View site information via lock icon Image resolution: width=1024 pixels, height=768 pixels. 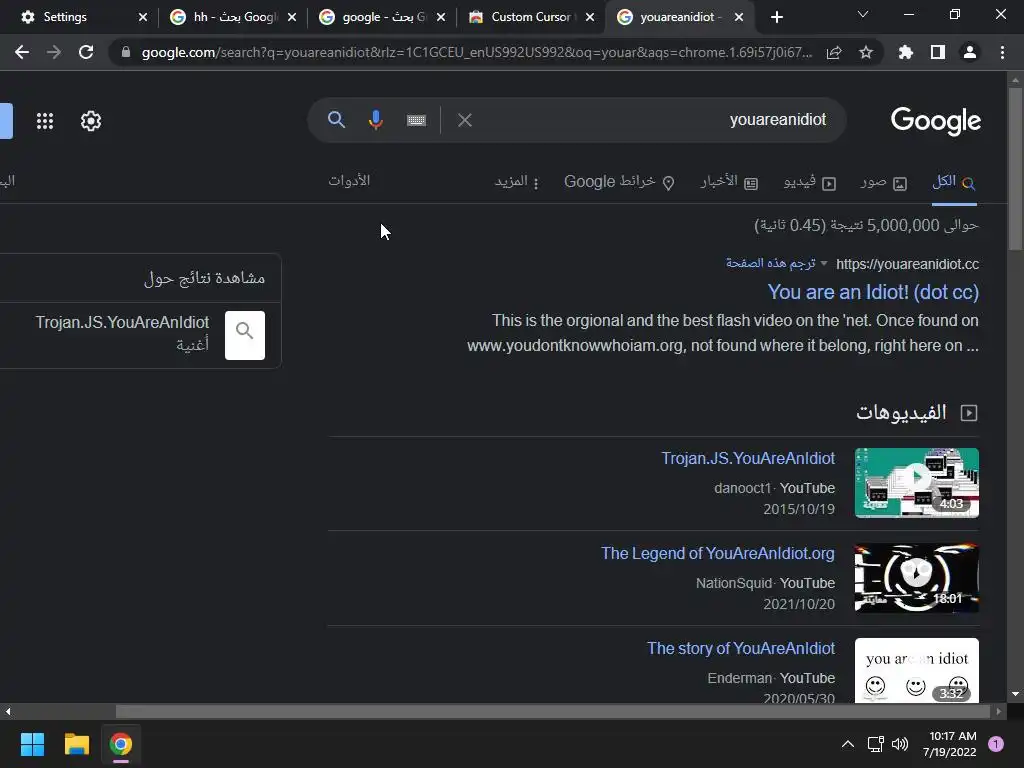coord(126,52)
